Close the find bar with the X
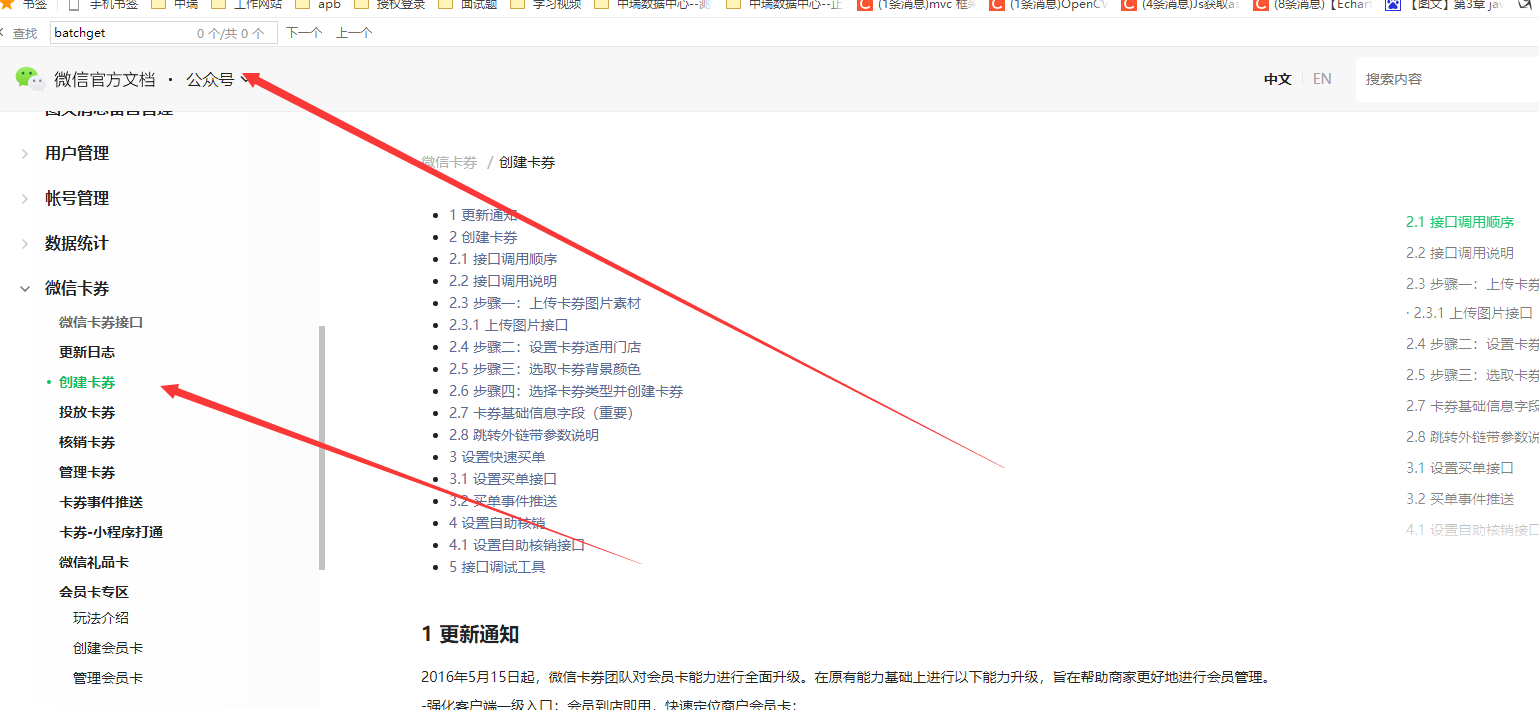The height and width of the screenshot is (710, 1539). (3, 33)
